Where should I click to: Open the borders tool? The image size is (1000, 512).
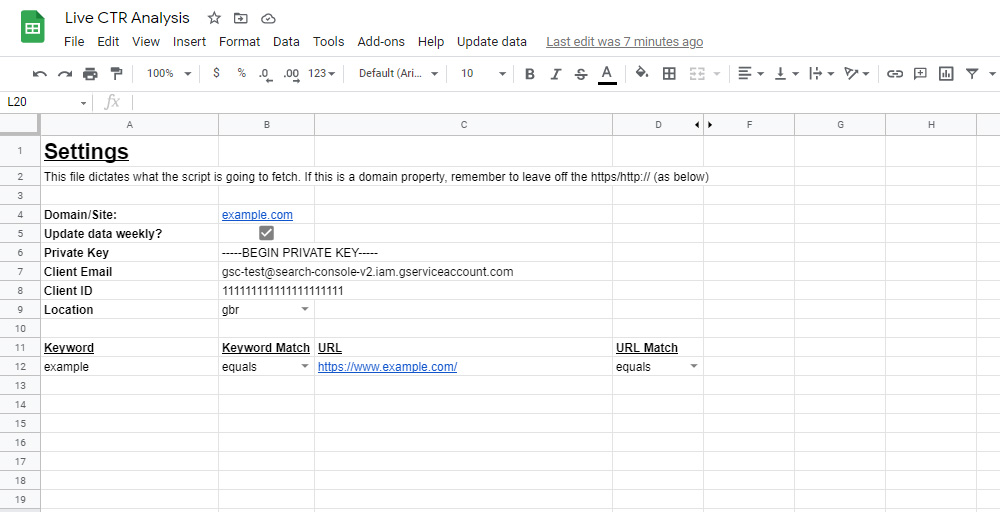point(669,73)
